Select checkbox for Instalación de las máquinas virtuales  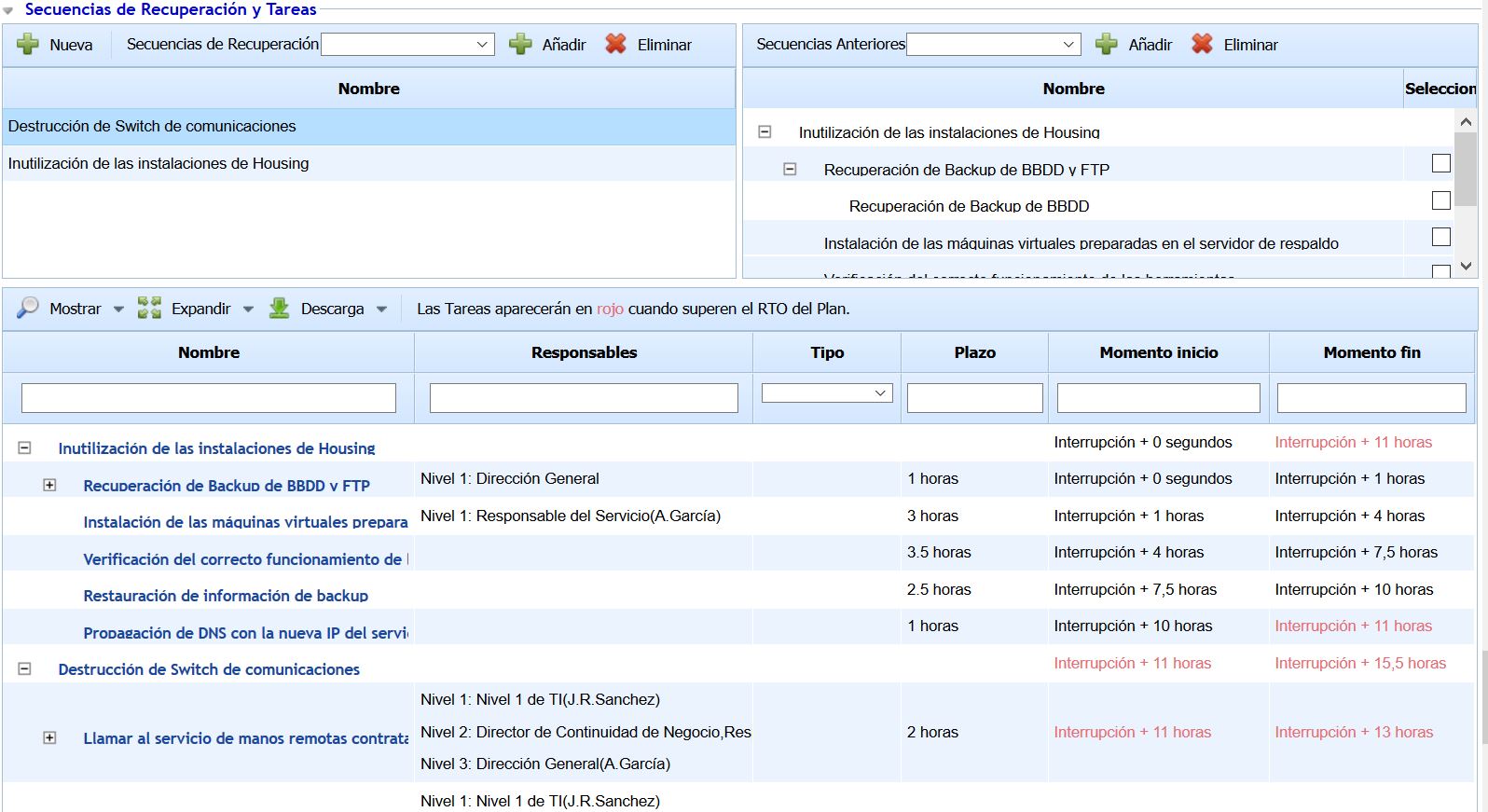click(1440, 238)
